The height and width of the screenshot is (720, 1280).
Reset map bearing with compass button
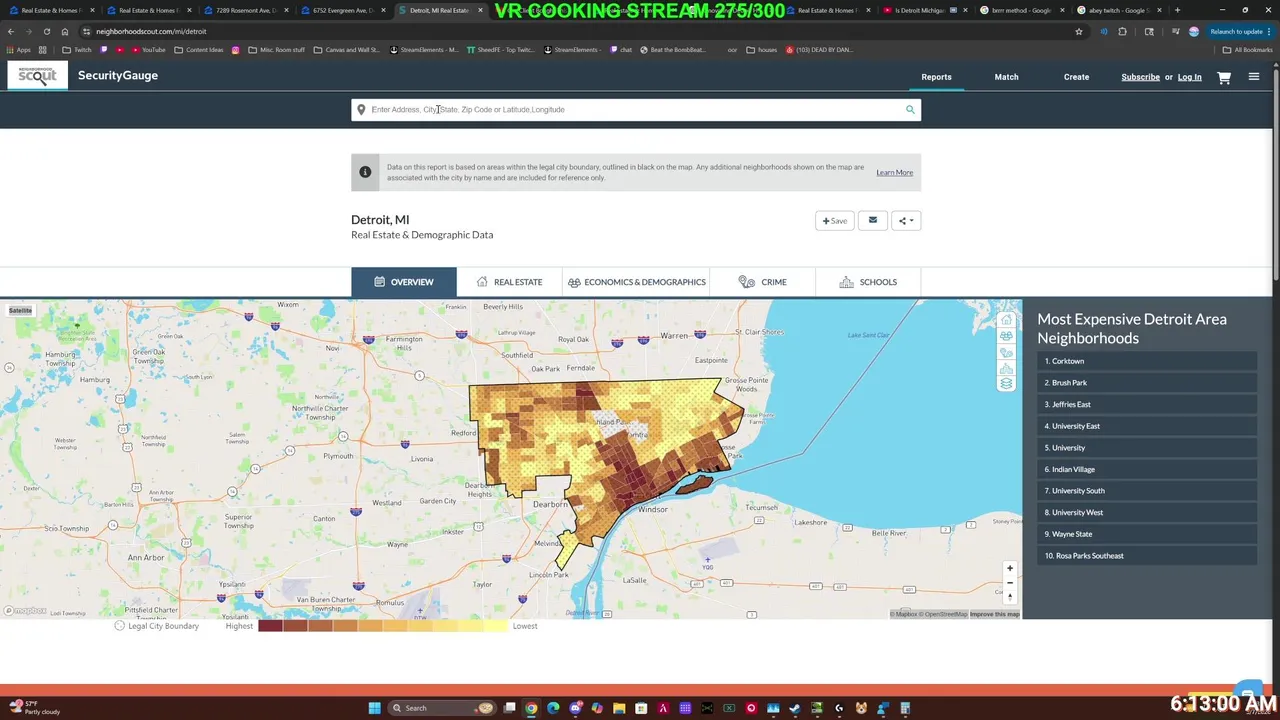click(x=1010, y=597)
